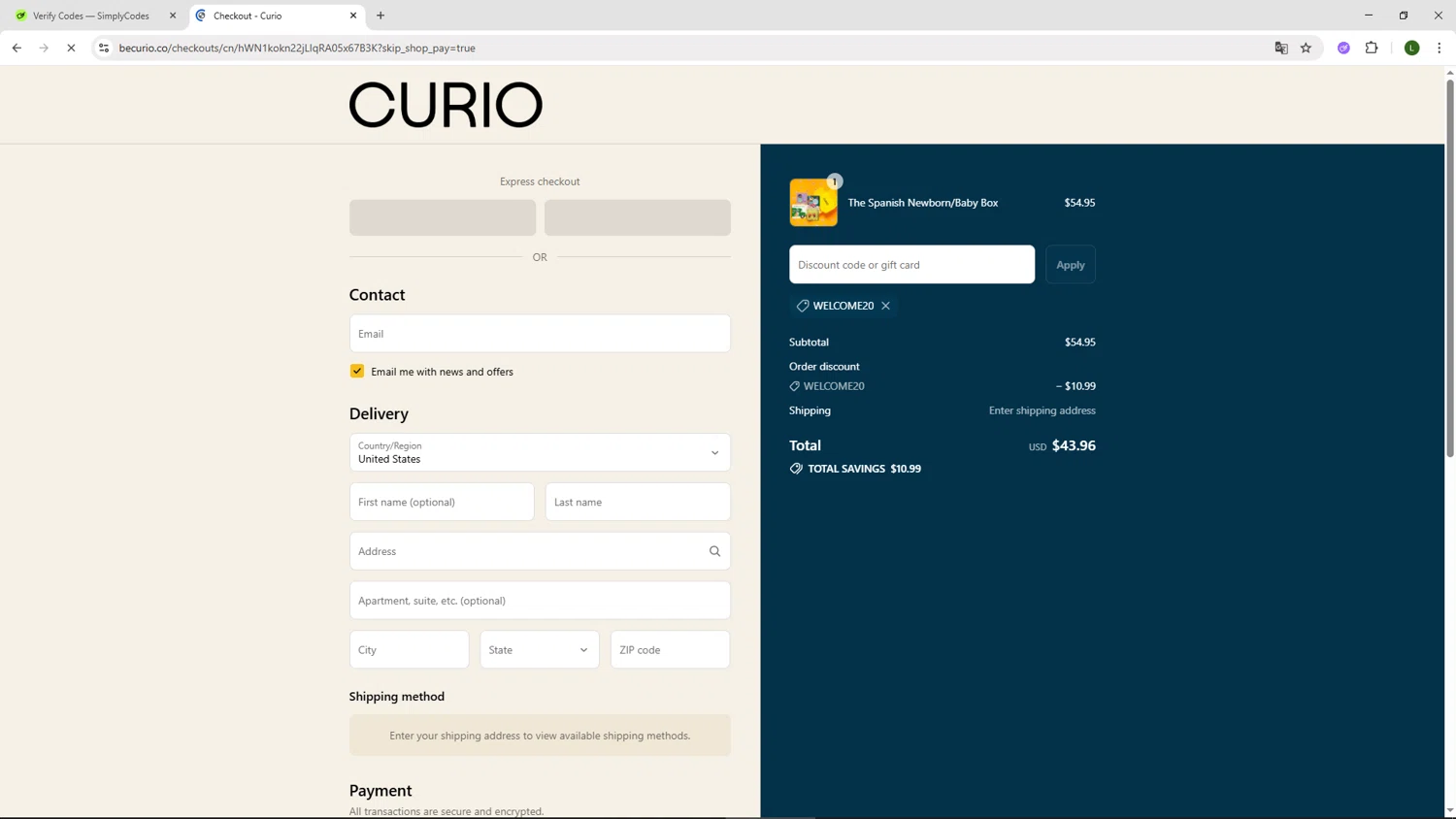Click the Total Savings tag icon
Image resolution: width=1456 pixels, height=819 pixels.
(796, 469)
